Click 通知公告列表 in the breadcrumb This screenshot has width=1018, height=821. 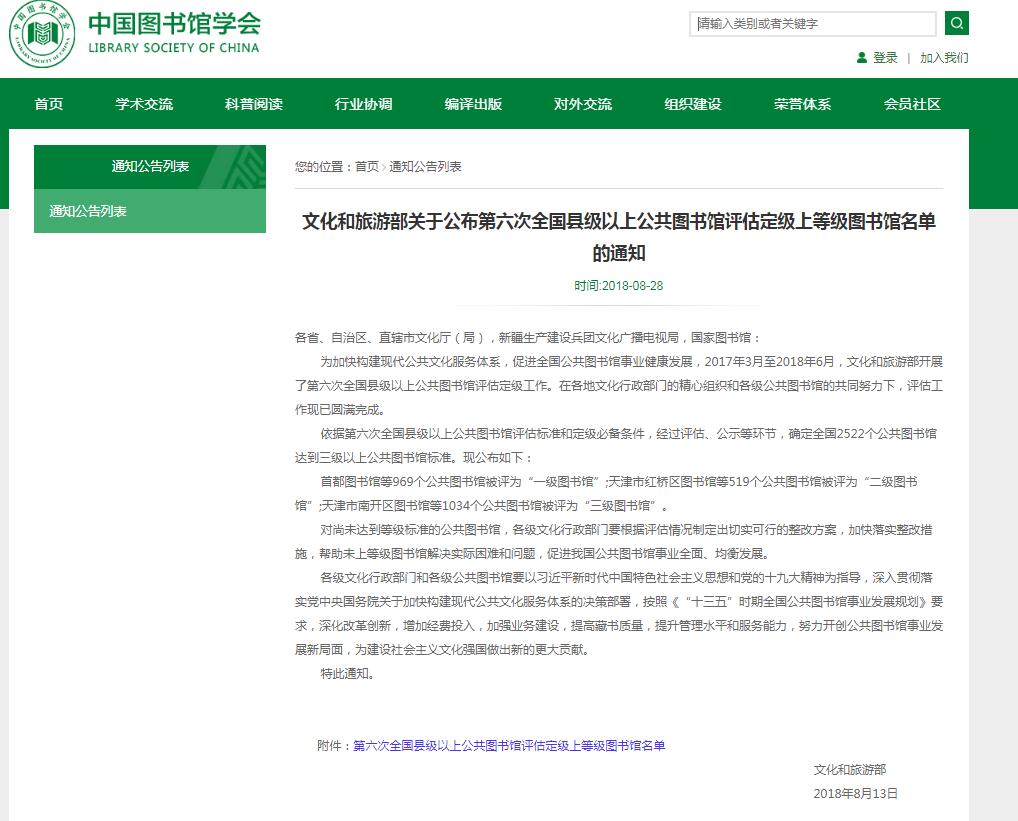coord(425,167)
